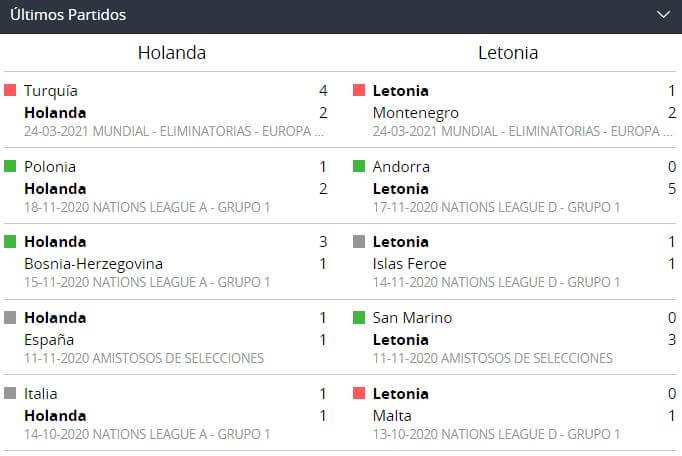Click gray draw indicator for Letonia vs Islas Feroe
Screen dimensions: 682x456
359,242
